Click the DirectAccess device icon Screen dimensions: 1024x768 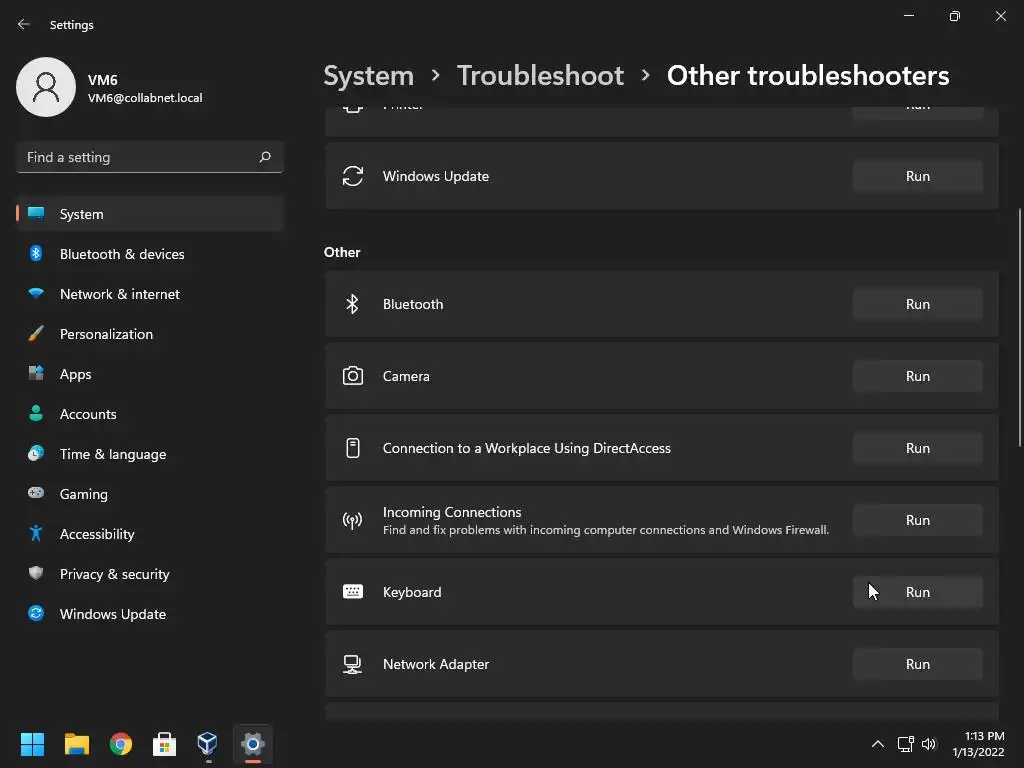(353, 448)
